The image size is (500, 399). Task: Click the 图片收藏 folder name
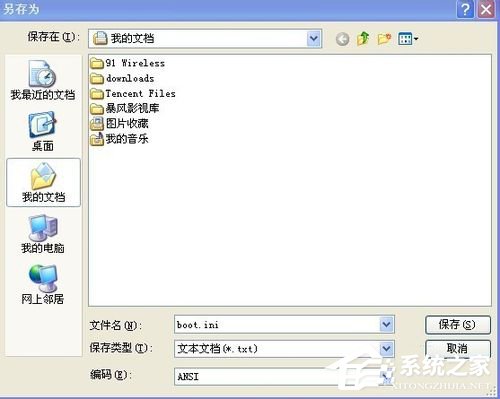(127, 124)
